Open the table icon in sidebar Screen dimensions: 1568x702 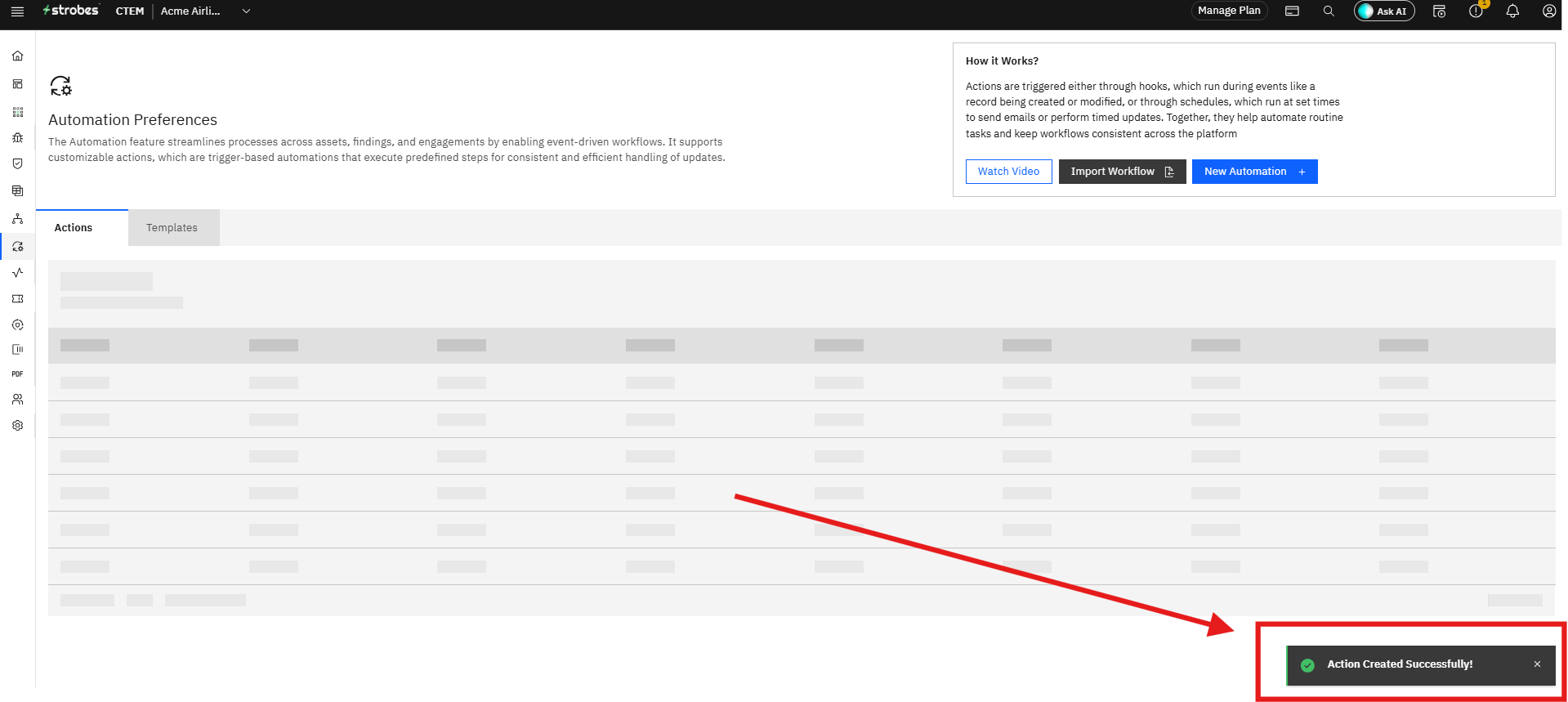tap(17, 190)
